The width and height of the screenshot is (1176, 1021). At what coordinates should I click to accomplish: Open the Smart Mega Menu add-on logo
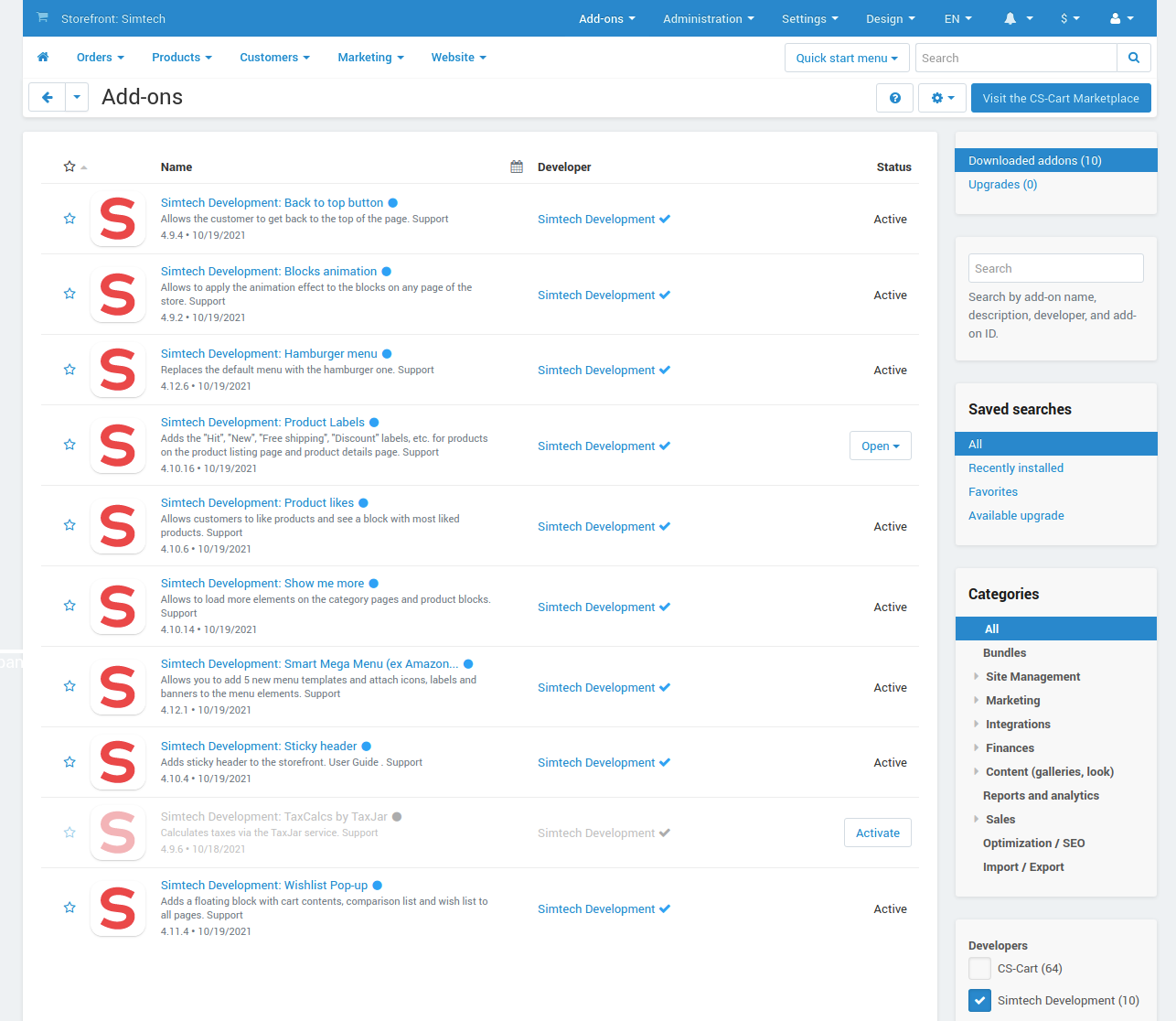(x=118, y=687)
